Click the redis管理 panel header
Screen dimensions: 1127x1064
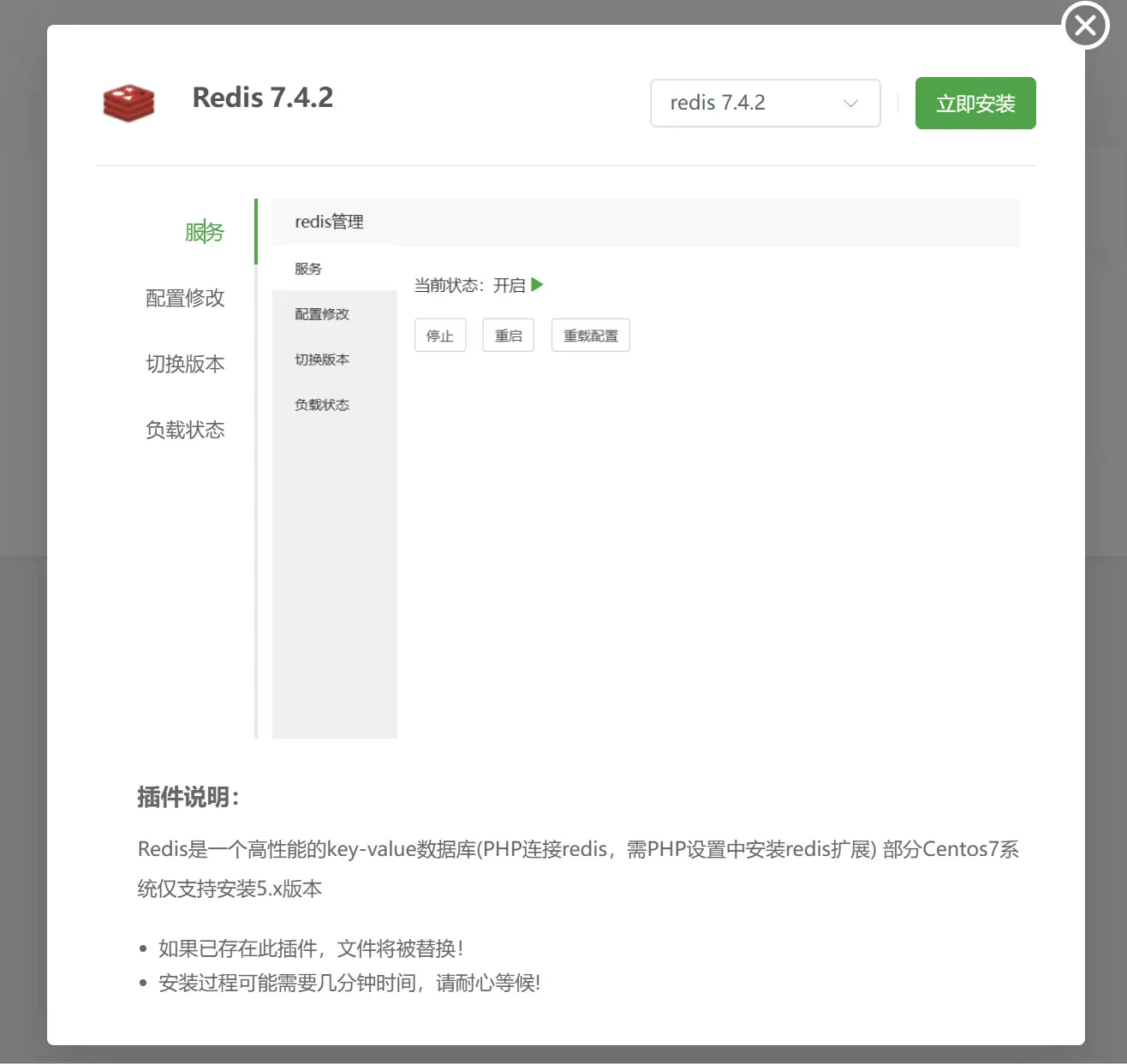(646, 222)
